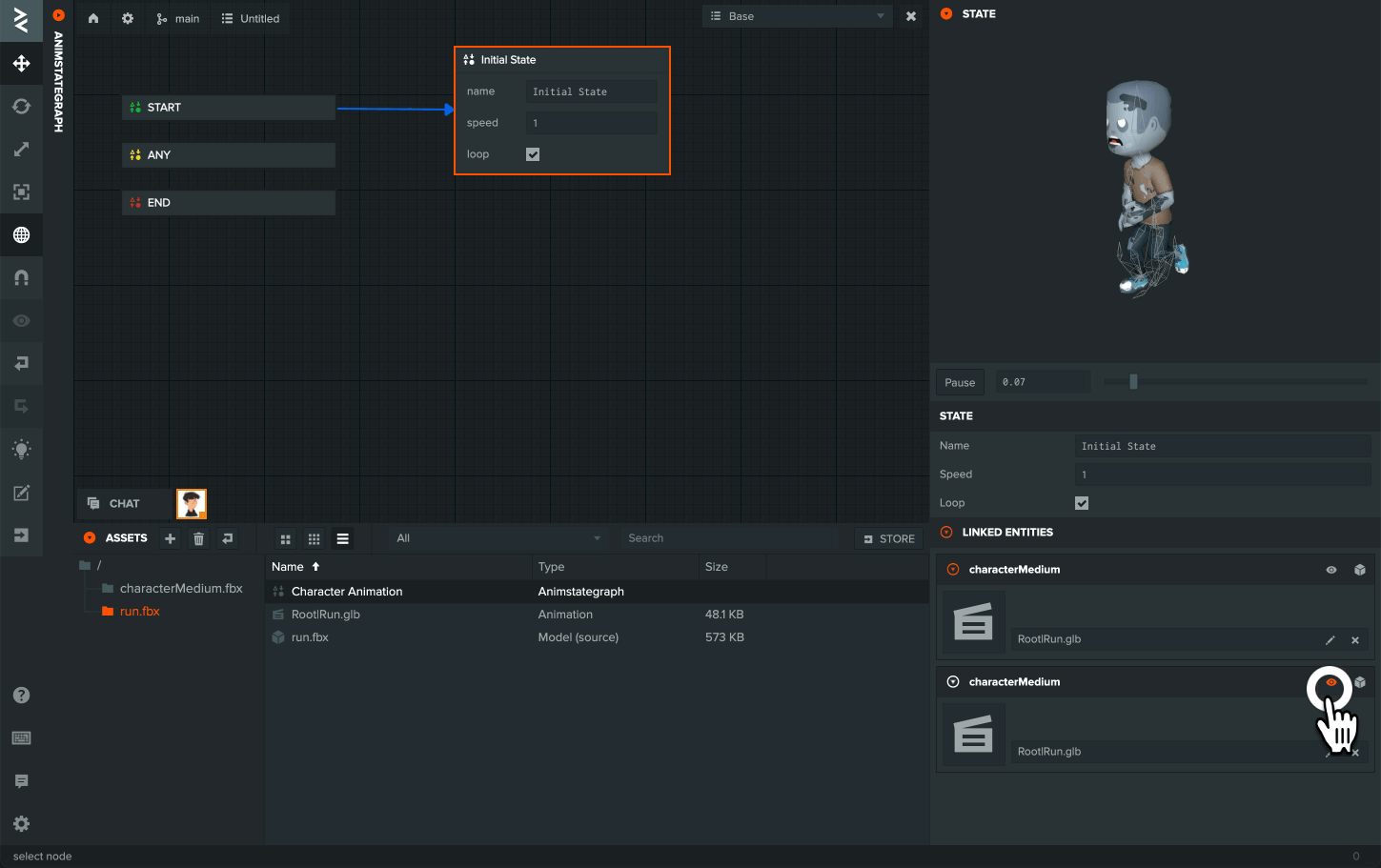
Task: Open the main branch menu
Action: [177, 18]
